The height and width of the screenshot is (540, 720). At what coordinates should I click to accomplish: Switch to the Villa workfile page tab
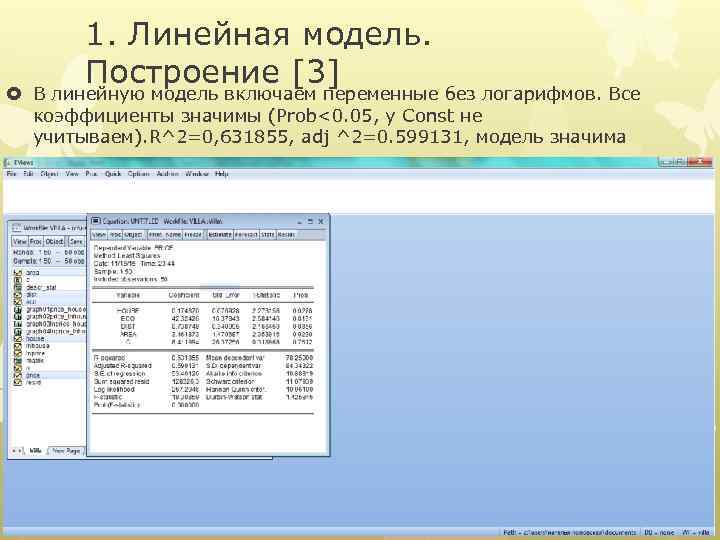click(x=36, y=451)
